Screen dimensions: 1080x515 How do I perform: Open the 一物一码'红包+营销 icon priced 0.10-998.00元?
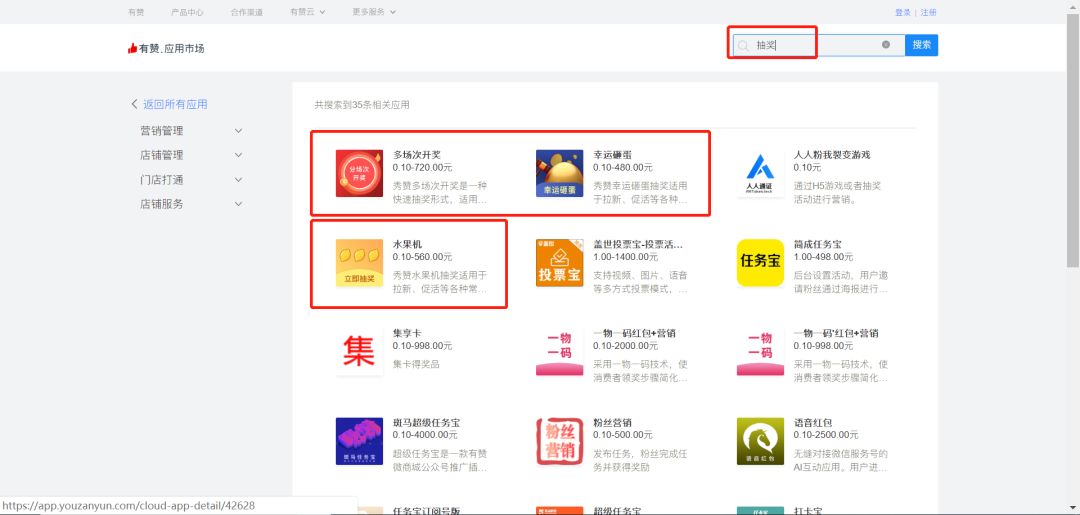tap(760, 352)
